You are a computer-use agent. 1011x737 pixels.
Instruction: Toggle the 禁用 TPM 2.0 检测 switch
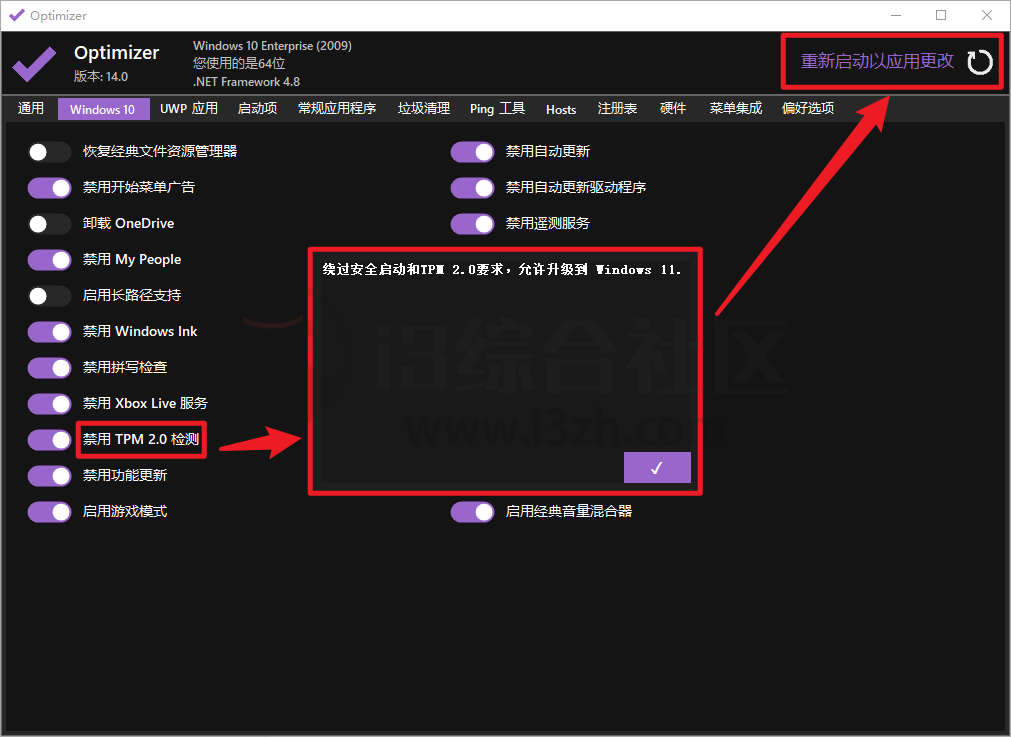point(49,440)
